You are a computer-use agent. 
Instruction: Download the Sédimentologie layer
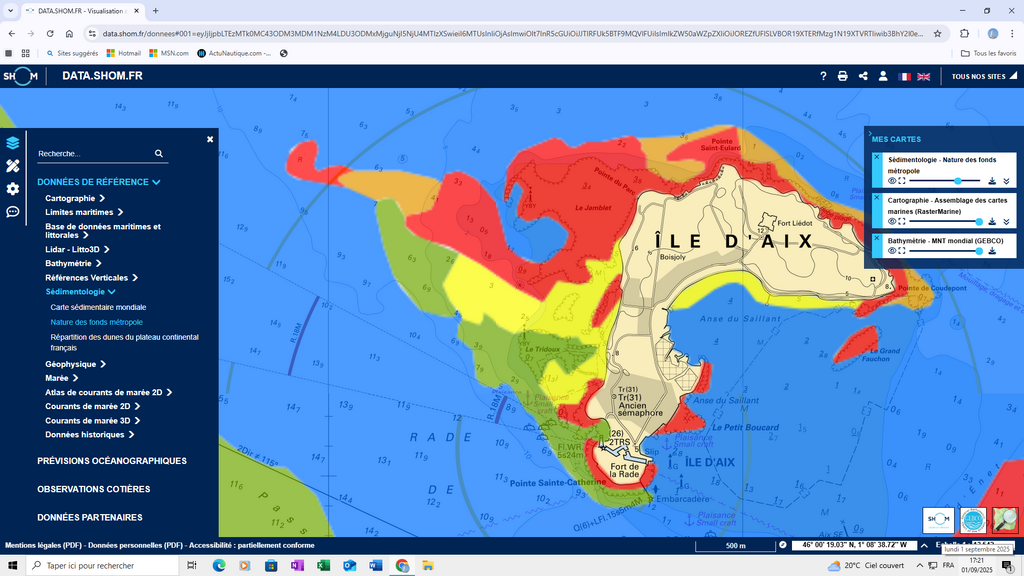(x=992, y=181)
